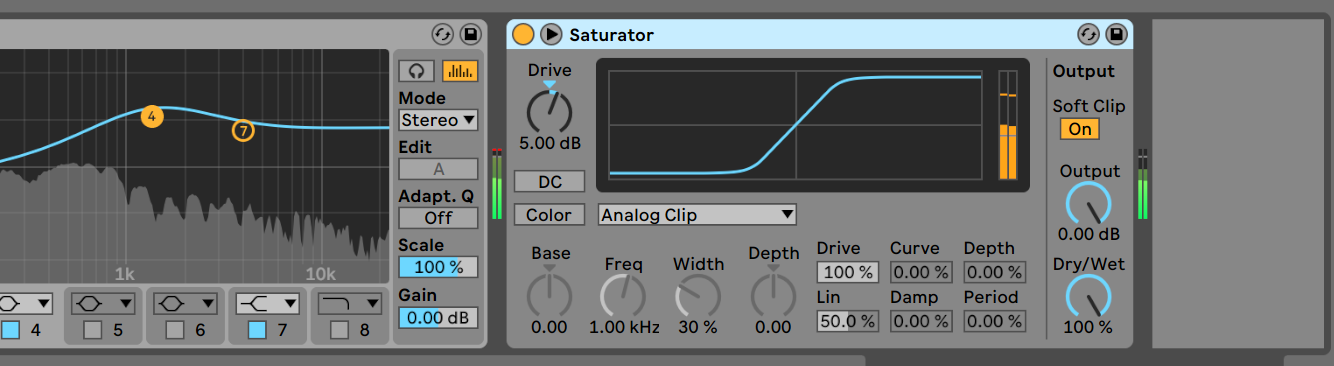Enable EQ audition headphone mode
This screenshot has width=1334, height=366.
[x=416, y=71]
